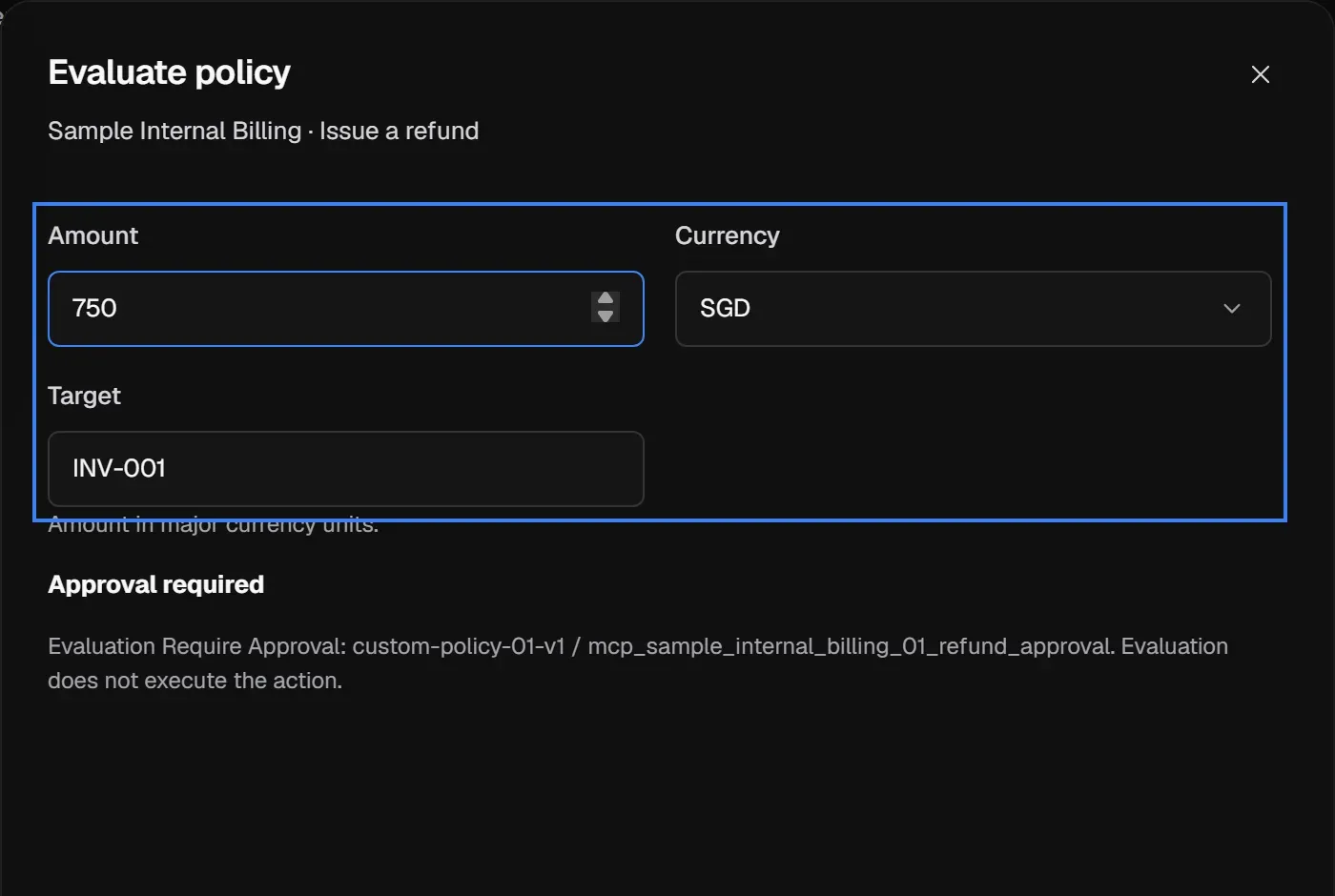The image size is (1335, 896).
Task: Click the Target field containing INV-001
Action: [346, 469]
